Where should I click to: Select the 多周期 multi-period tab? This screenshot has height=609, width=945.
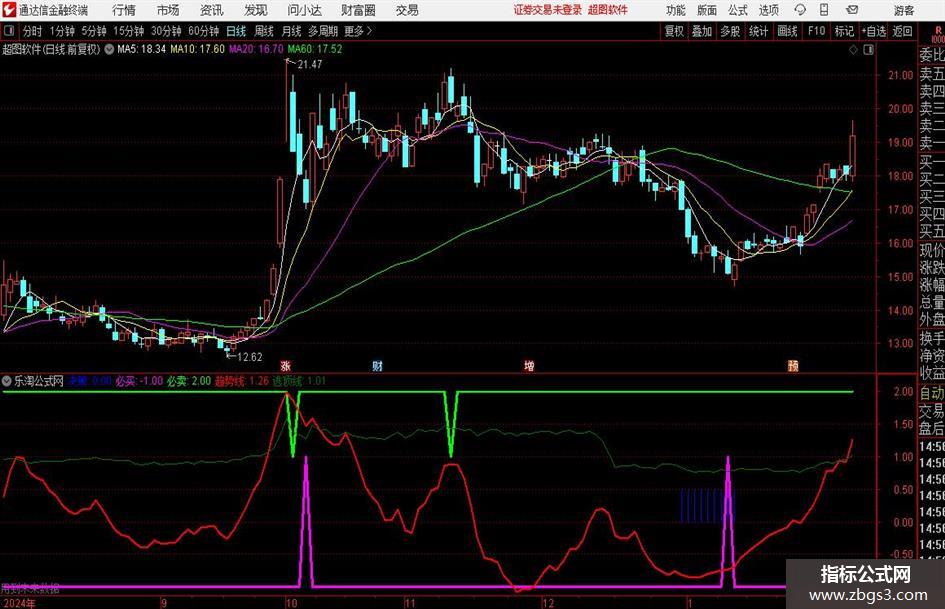[x=323, y=31]
